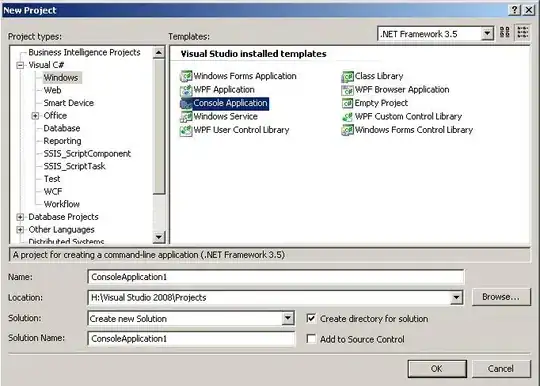Viewport: 540px width, 386px height.
Task: Click the Console Application template icon
Action: (x=186, y=103)
